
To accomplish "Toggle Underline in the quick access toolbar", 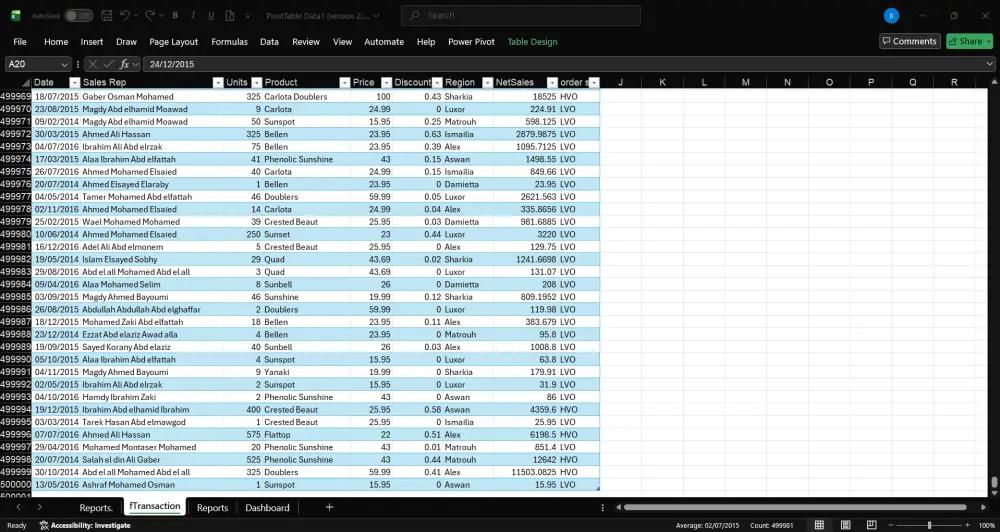I will coord(211,15).
